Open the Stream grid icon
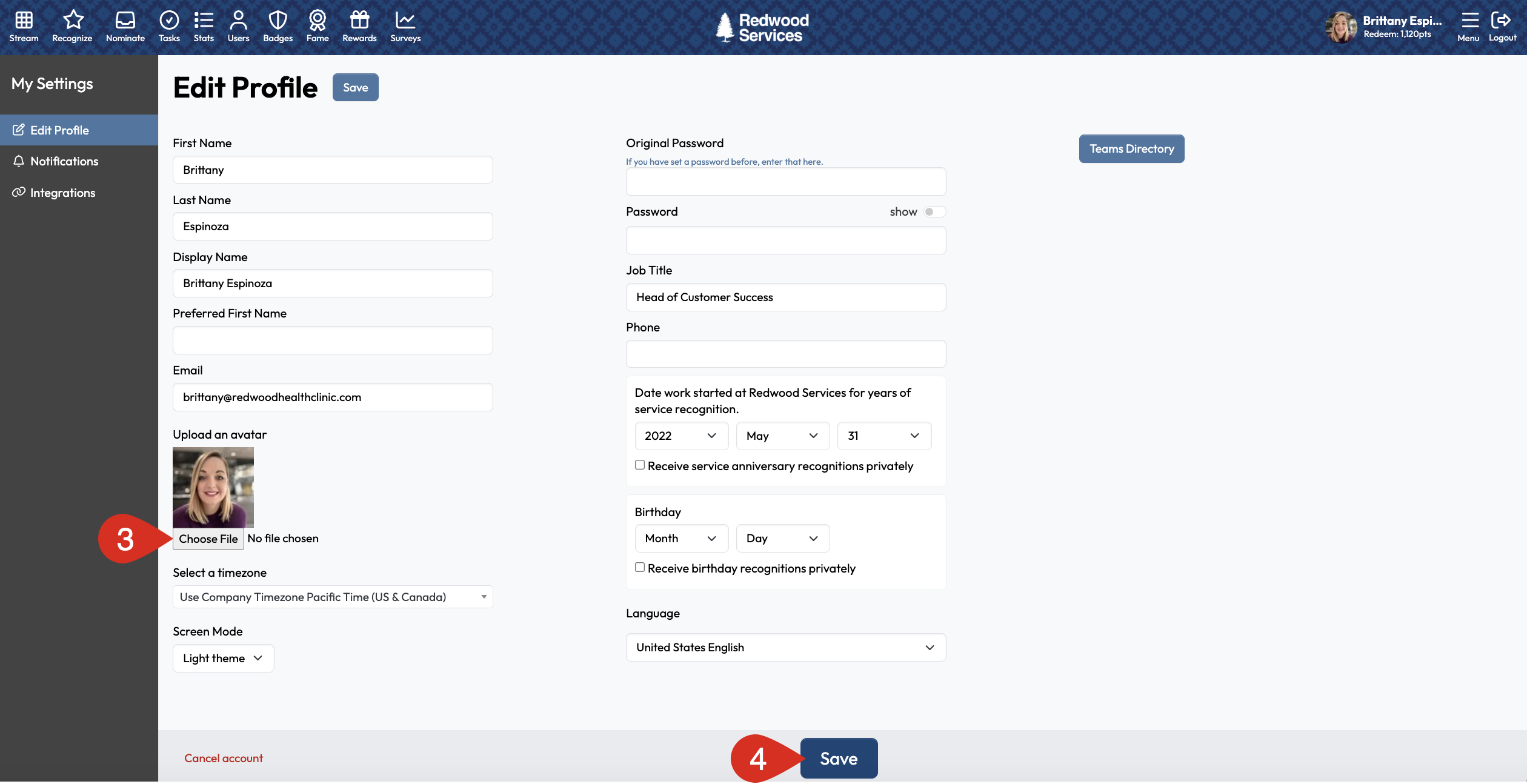 pos(24,27)
